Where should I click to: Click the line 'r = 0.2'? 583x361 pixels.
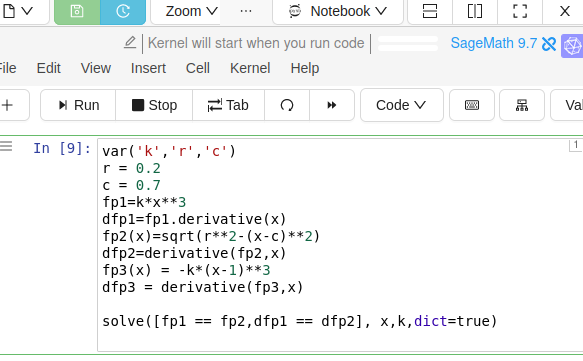pyautogui.click(x=131, y=168)
